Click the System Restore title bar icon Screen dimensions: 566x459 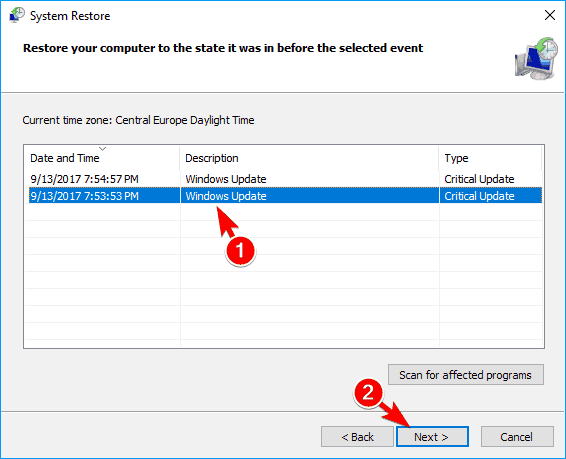pyautogui.click(x=17, y=15)
